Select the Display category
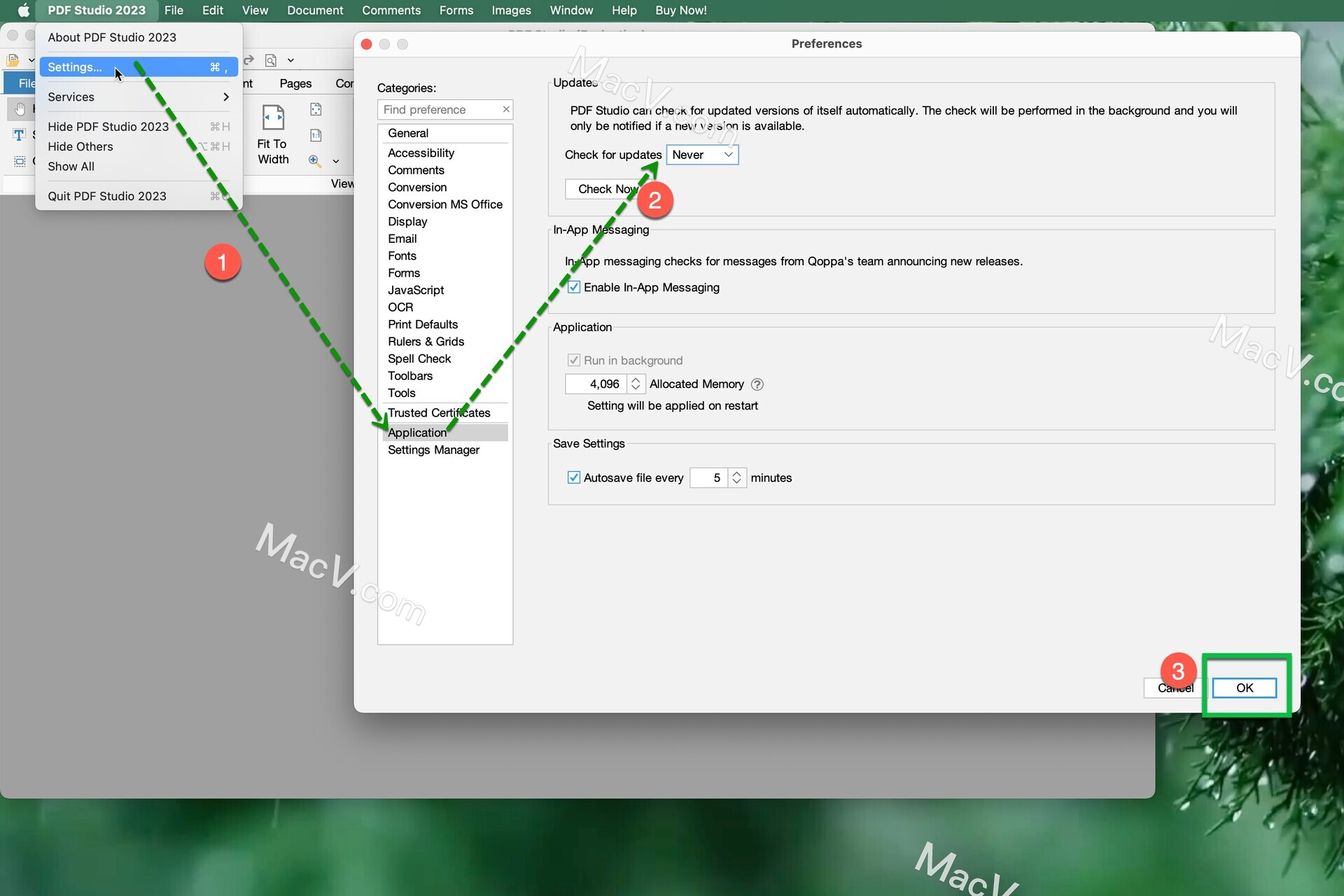Screen dimensions: 1344x896 pyautogui.click(x=444, y=221)
